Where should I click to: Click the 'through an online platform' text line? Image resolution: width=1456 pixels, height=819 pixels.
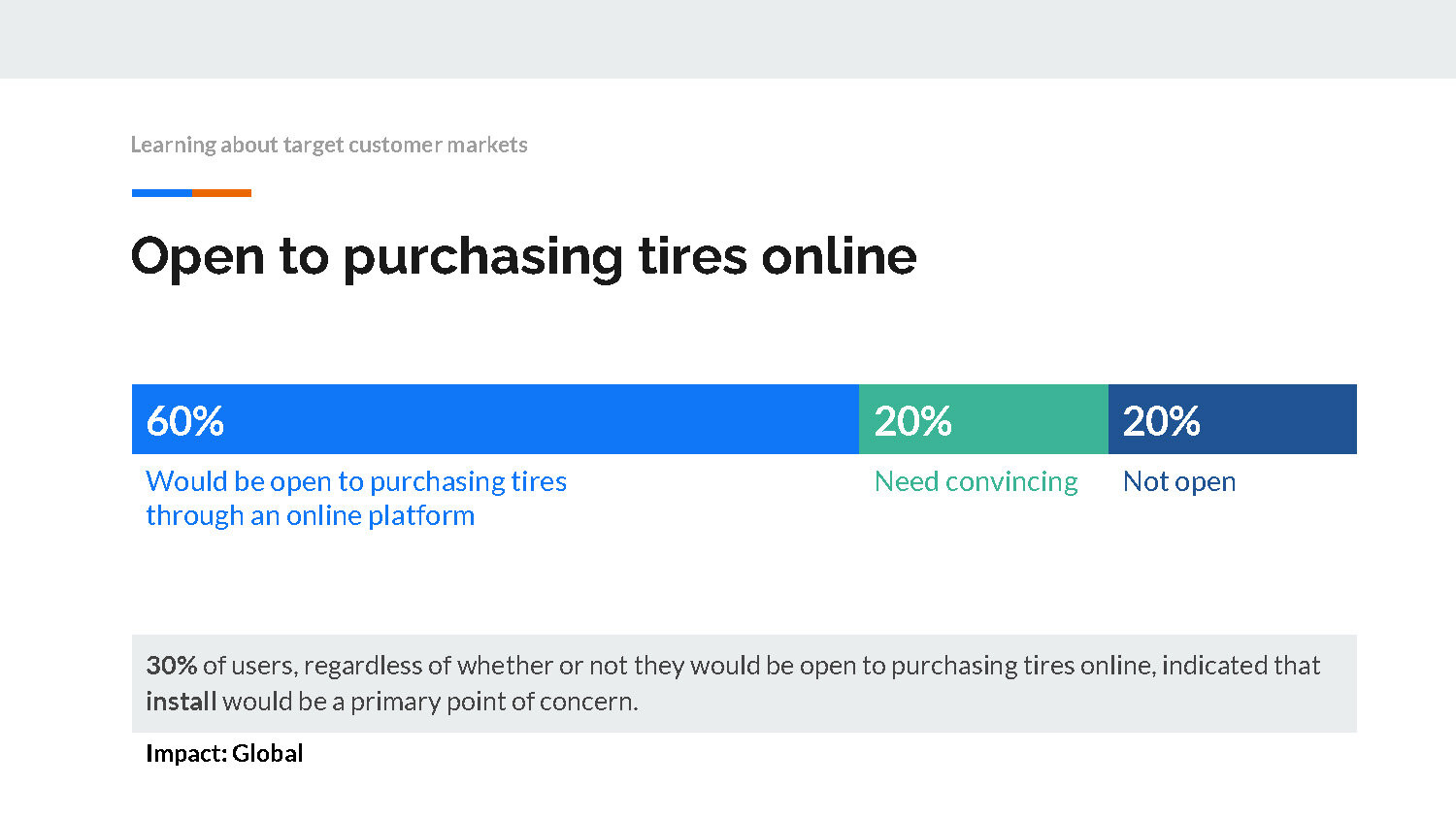click(x=310, y=515)
